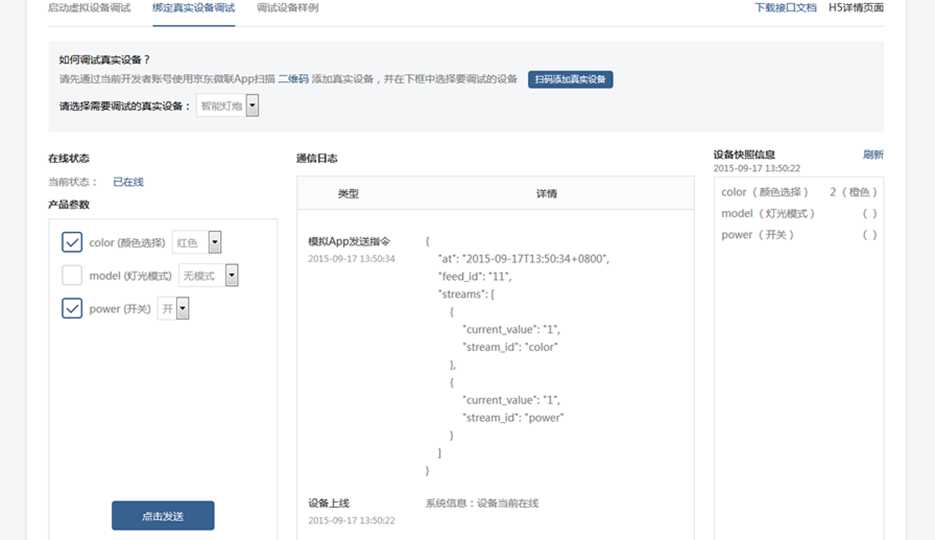Screen dimensions: 935x540
Task: Open H5详情页面 link
Action: click(856, 8)
